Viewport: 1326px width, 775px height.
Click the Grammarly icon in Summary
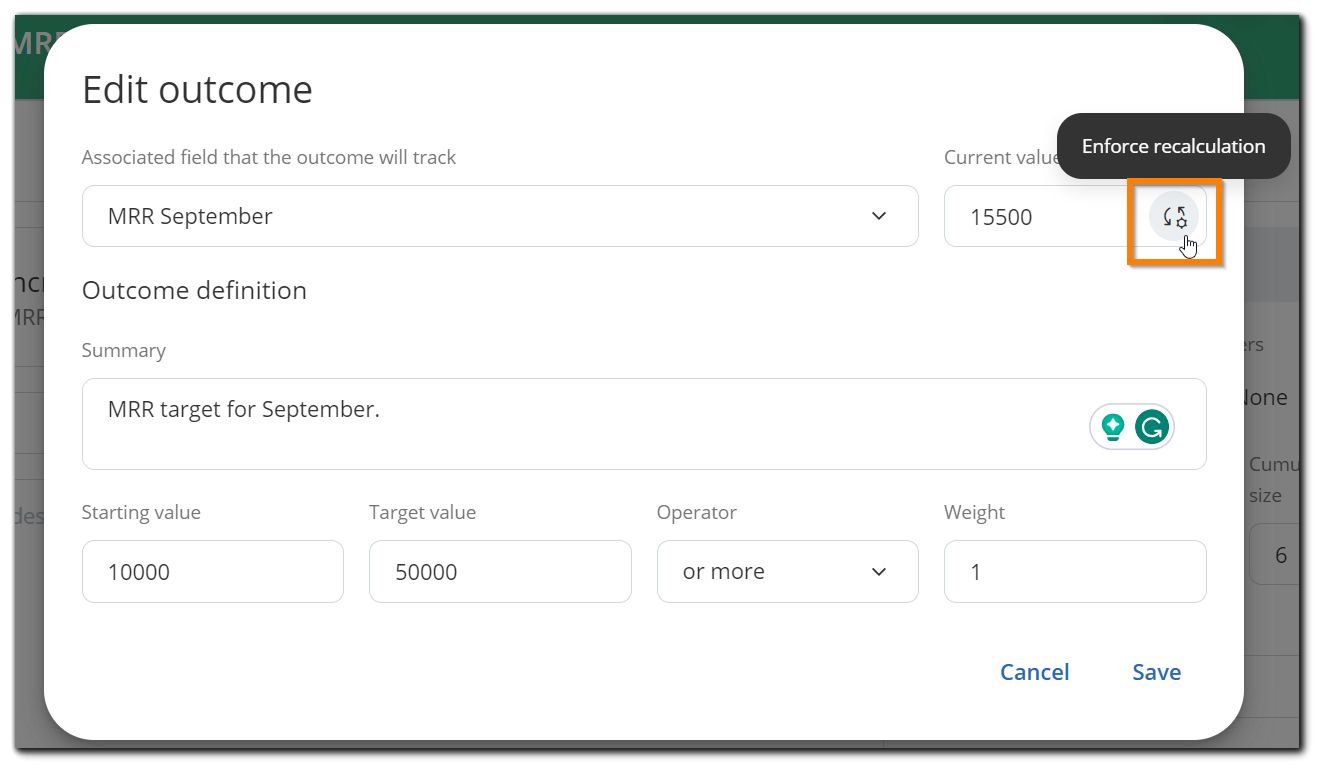1152,428
